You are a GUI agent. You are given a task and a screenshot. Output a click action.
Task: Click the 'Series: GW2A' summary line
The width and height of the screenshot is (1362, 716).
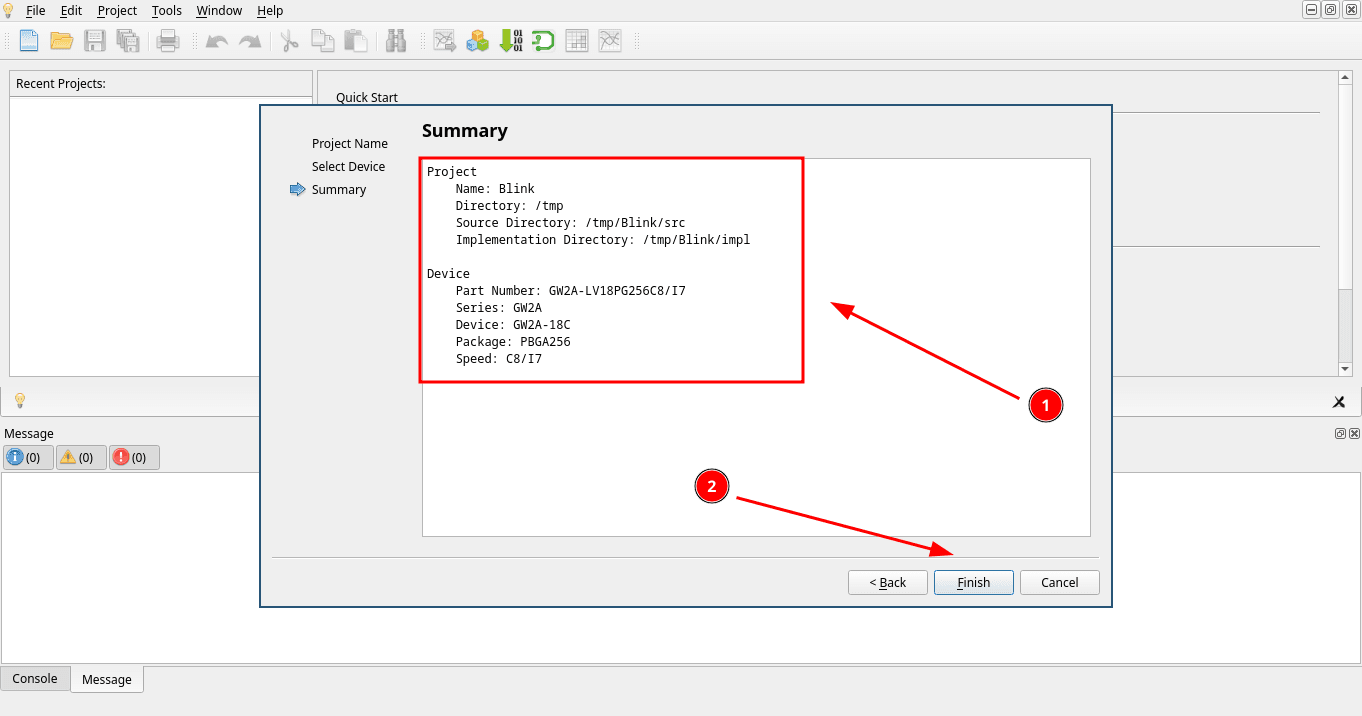pyautogui.click(x=499, y=308)
